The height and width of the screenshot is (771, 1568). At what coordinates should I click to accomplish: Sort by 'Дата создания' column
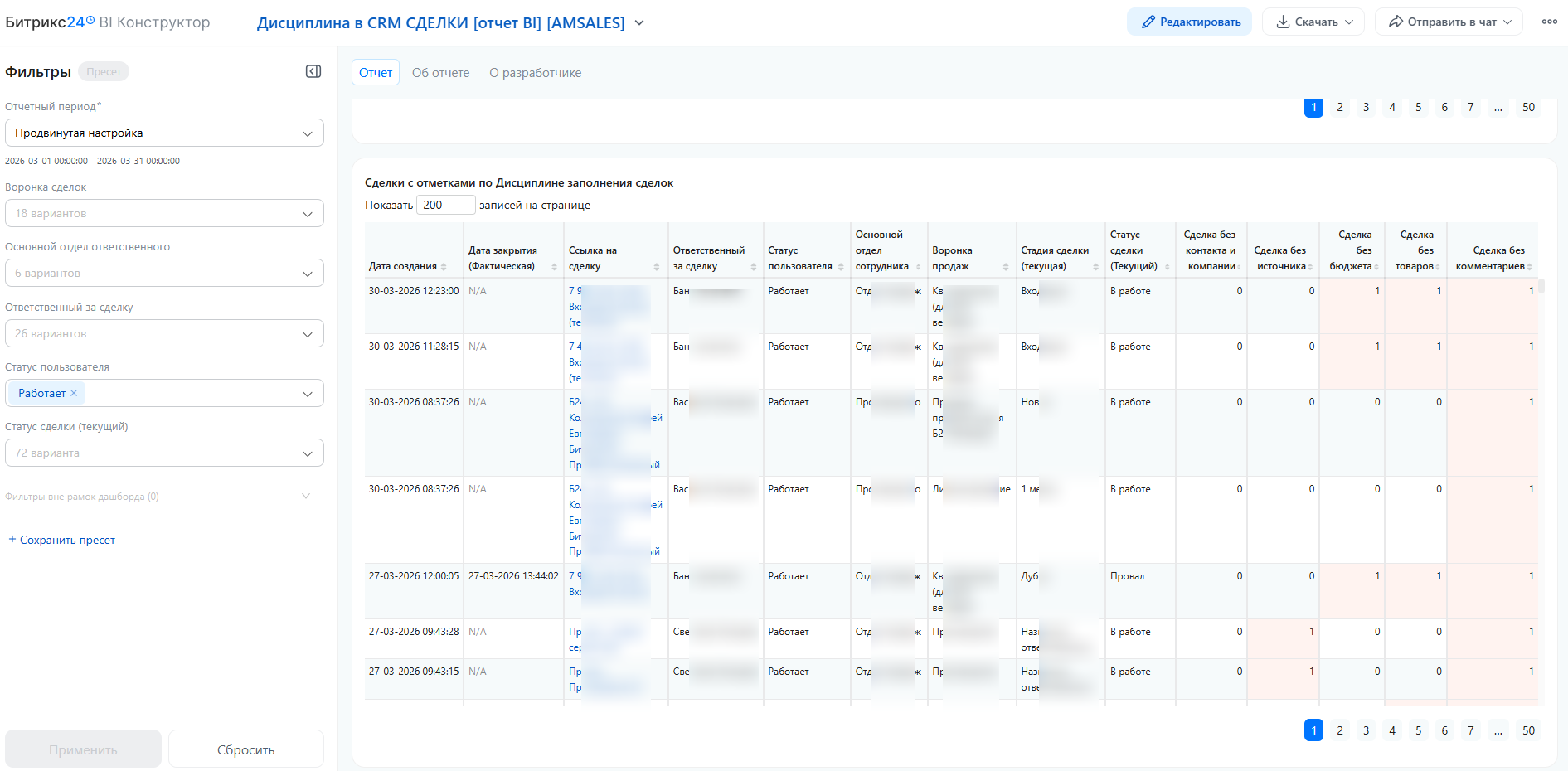coord(444,267)
